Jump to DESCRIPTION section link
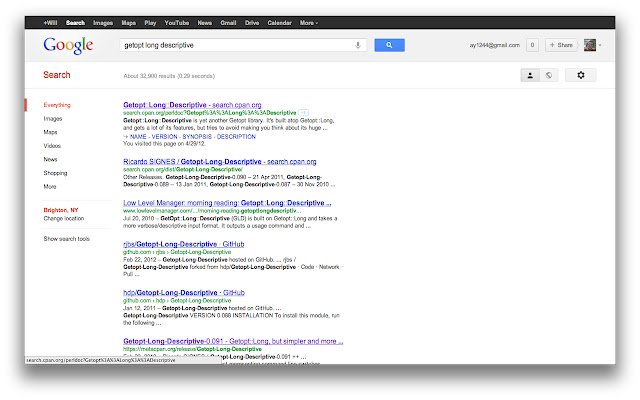Screen dimensions: 640x400 pos(236,137)
